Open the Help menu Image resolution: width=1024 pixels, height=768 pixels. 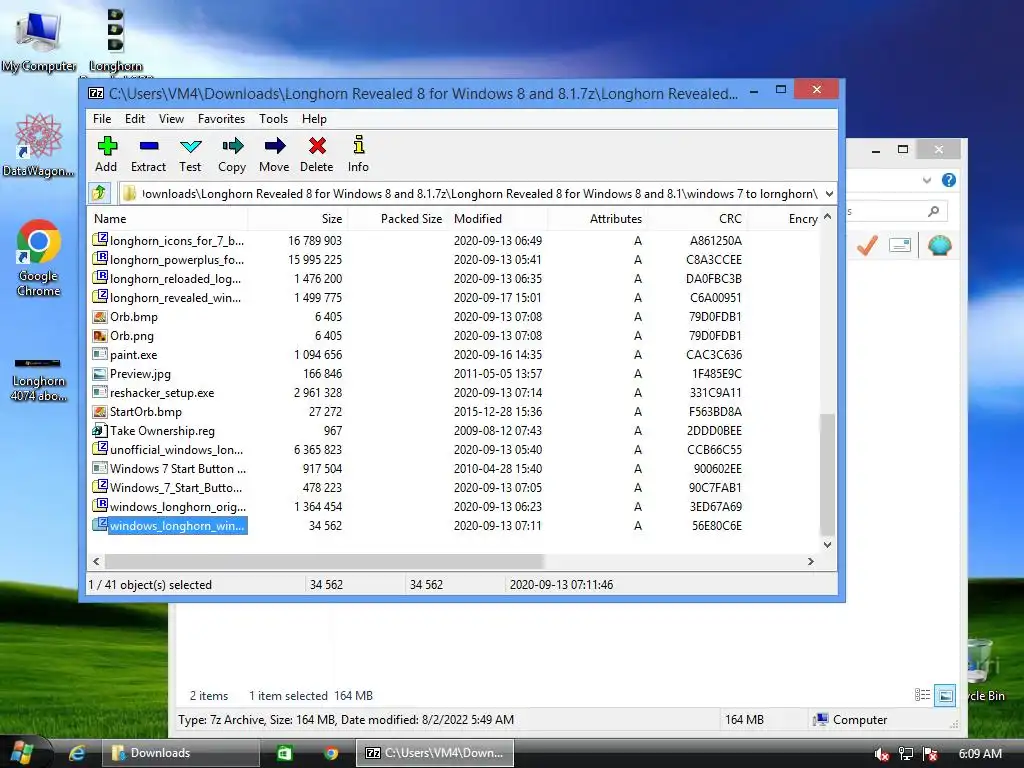coord(314,119)
